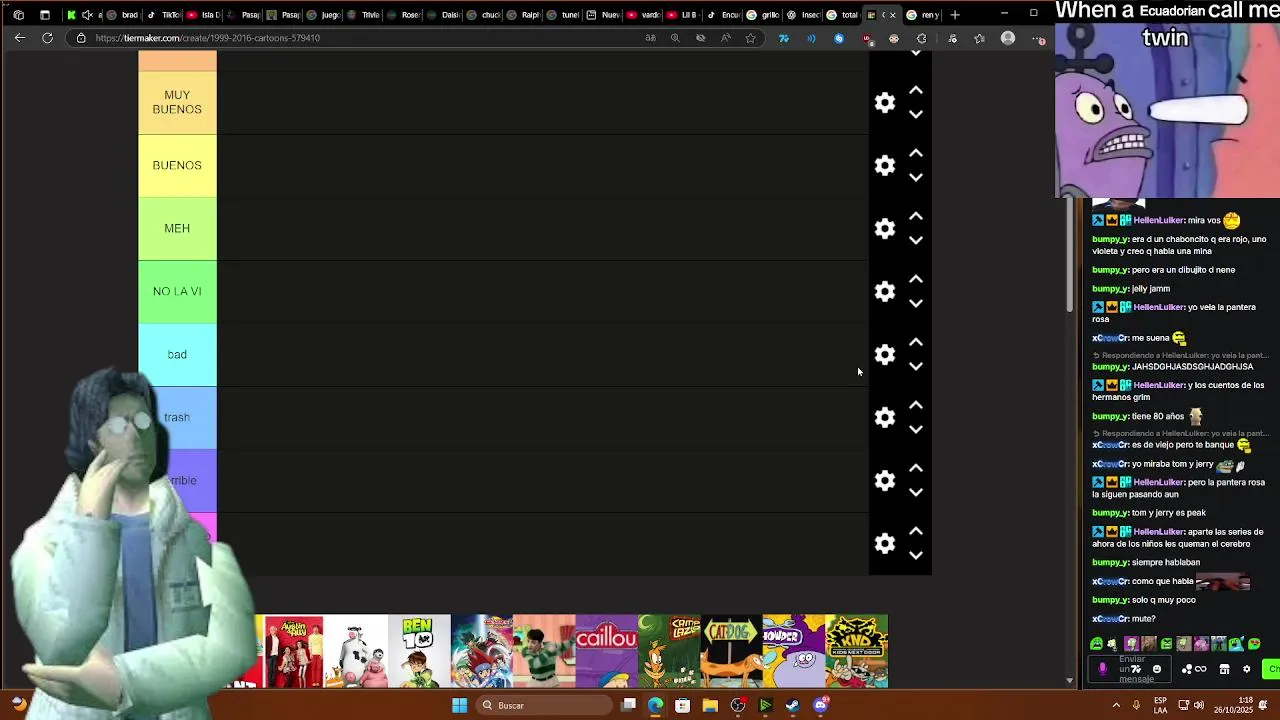Select the Blue's Clues green-striped shirt thumbnail
The image size is (1280, 720).
tap(544, 652)
